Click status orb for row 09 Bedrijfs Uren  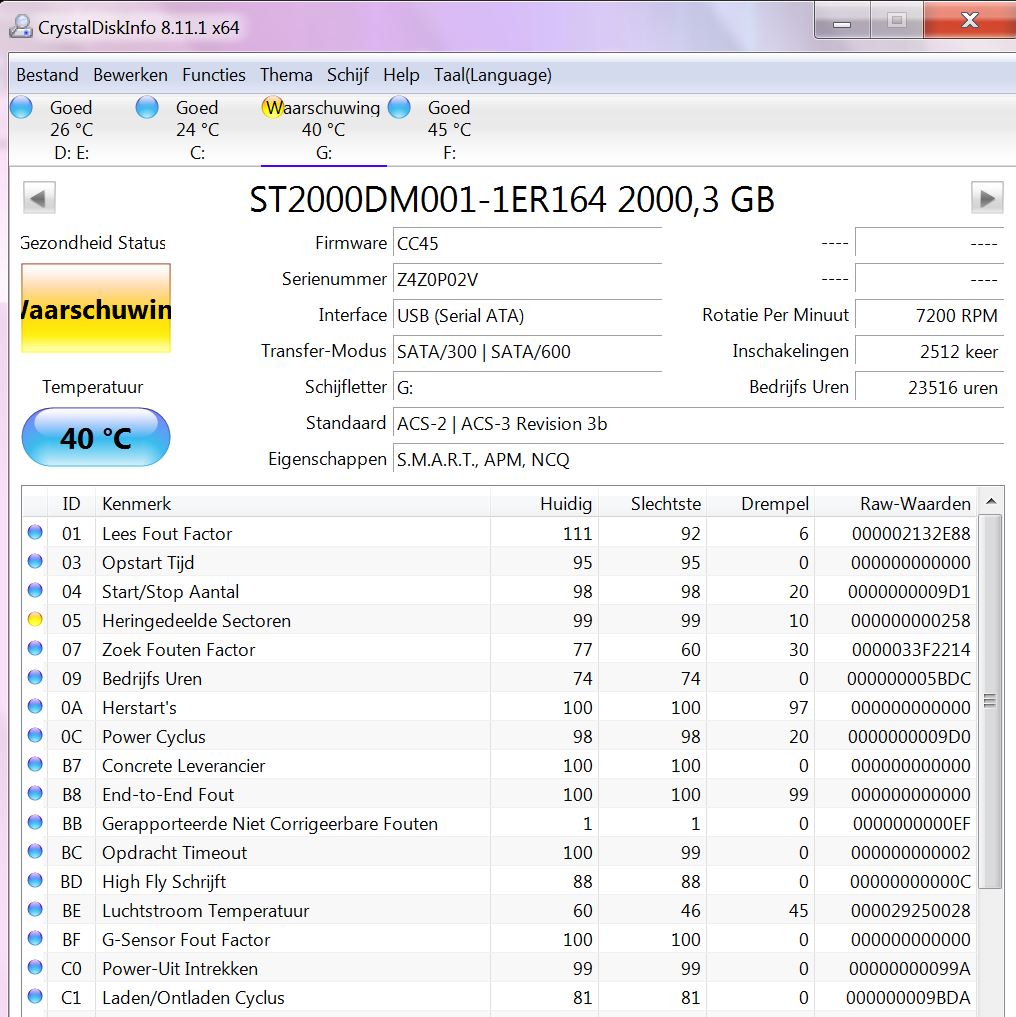(x=35, y=678)
